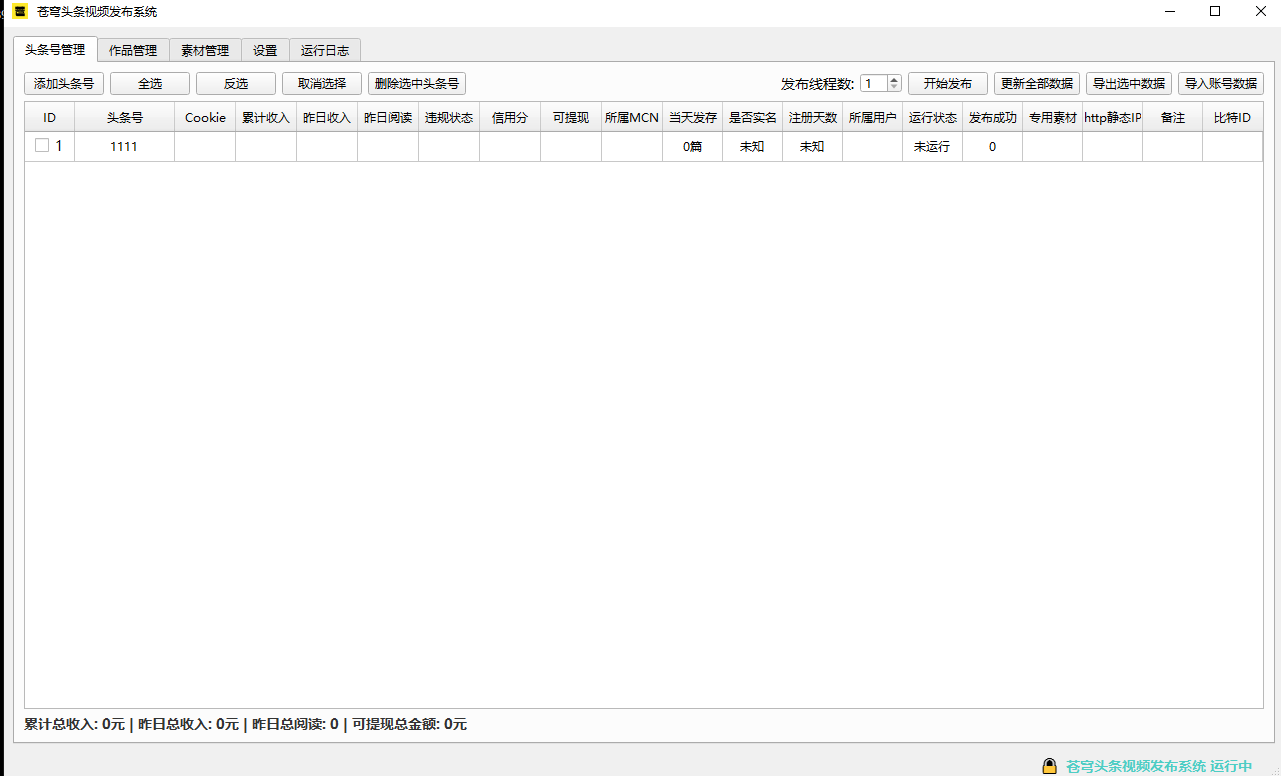Viewport: 1281px width, 776px height.
Task: Click 删除选中头条号 button
Action: [x=417, y=84]
